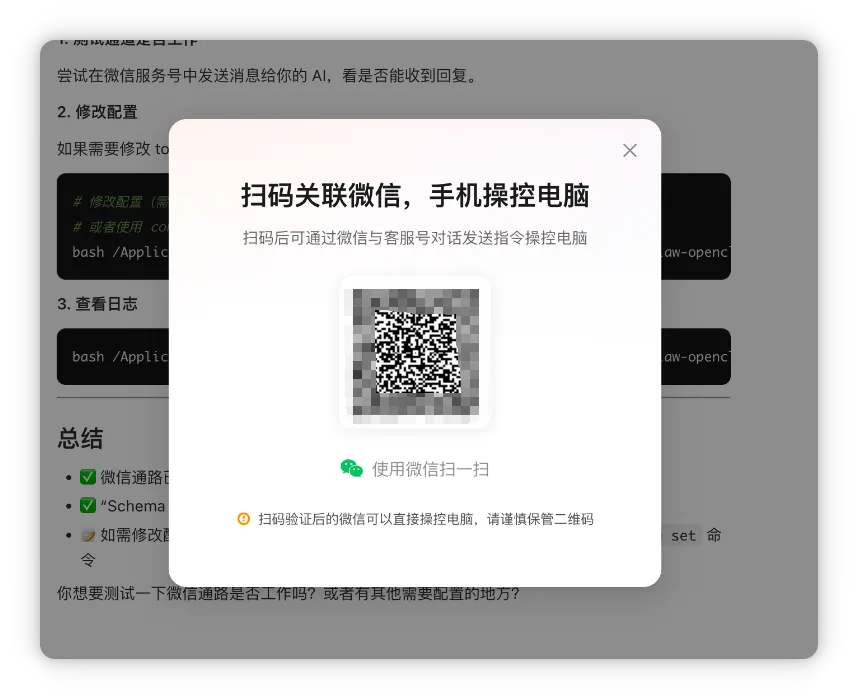Click the '使用微信扫一扫' label

coord(430,469)
